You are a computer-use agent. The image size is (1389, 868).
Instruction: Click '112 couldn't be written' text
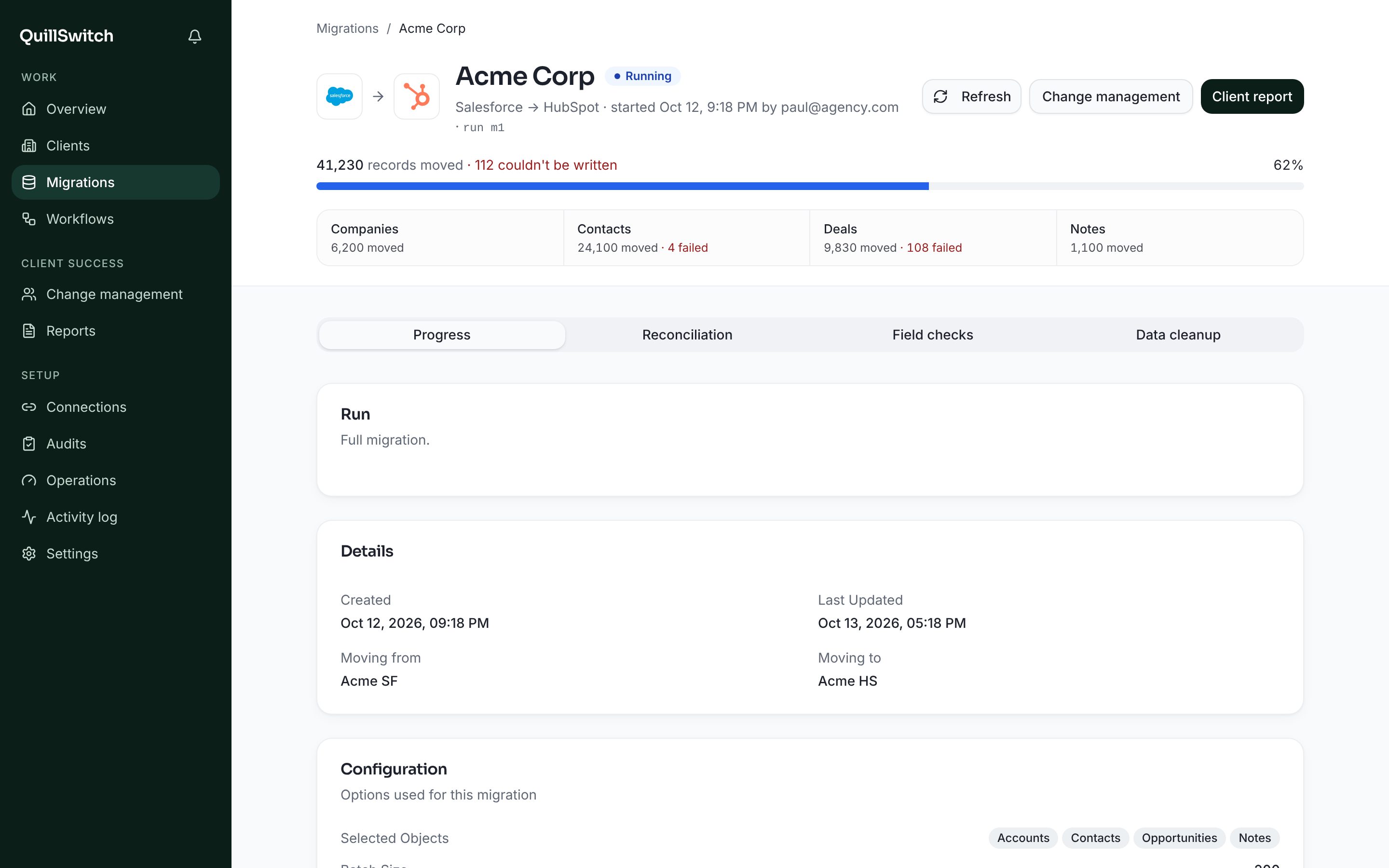tap(546, 165)
